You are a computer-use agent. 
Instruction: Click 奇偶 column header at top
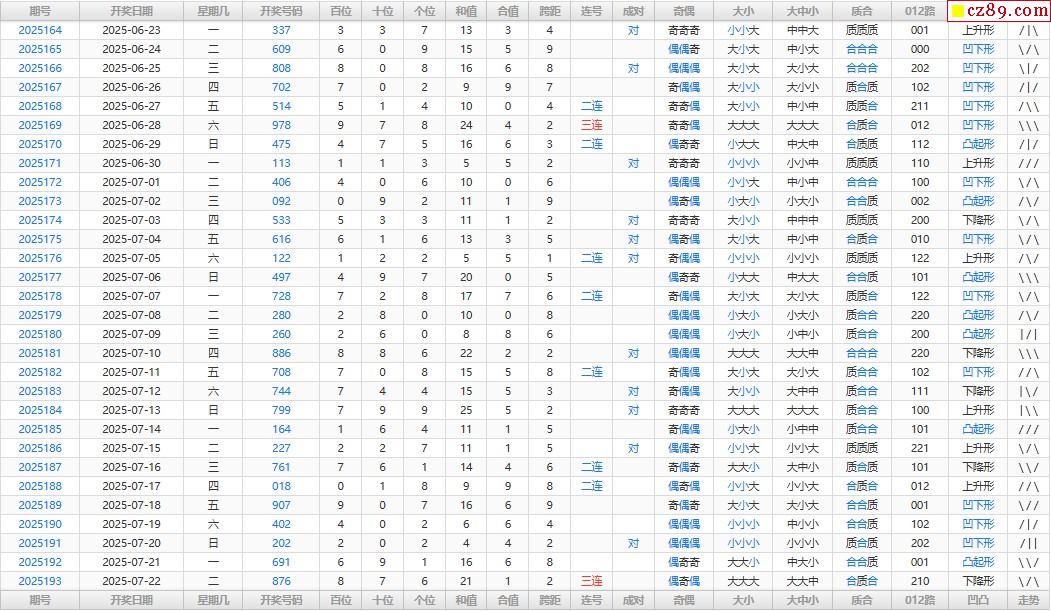(x=684, y=11)
